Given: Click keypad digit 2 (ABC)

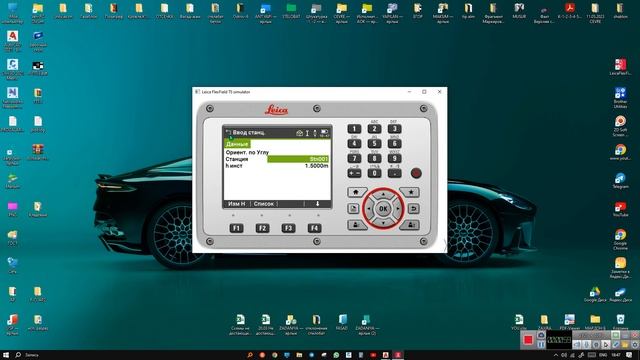Looking at the screenshot, I should click(x=374, y=129).
